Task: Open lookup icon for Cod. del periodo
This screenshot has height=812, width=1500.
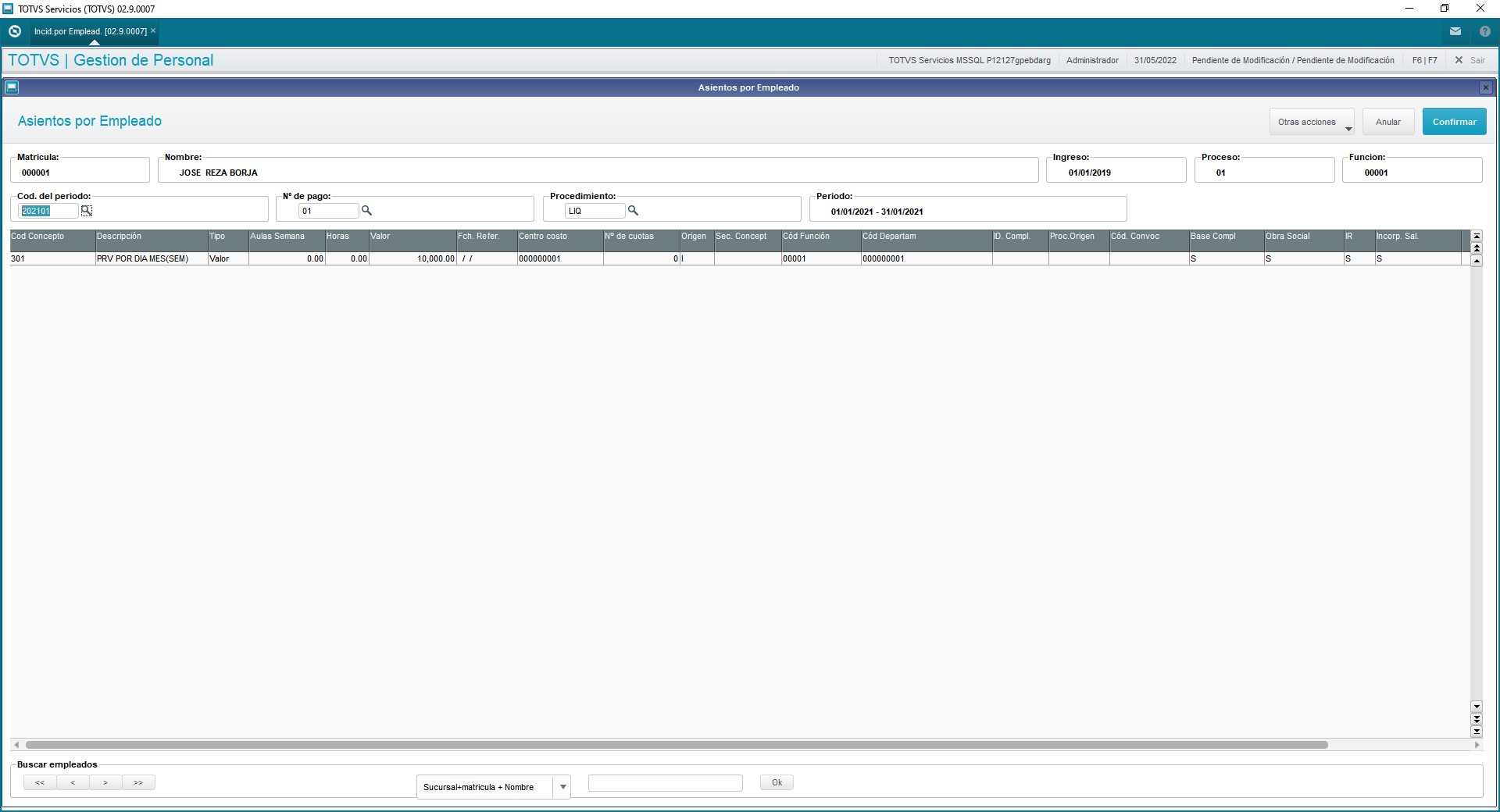Action: (x=87, y=211)
